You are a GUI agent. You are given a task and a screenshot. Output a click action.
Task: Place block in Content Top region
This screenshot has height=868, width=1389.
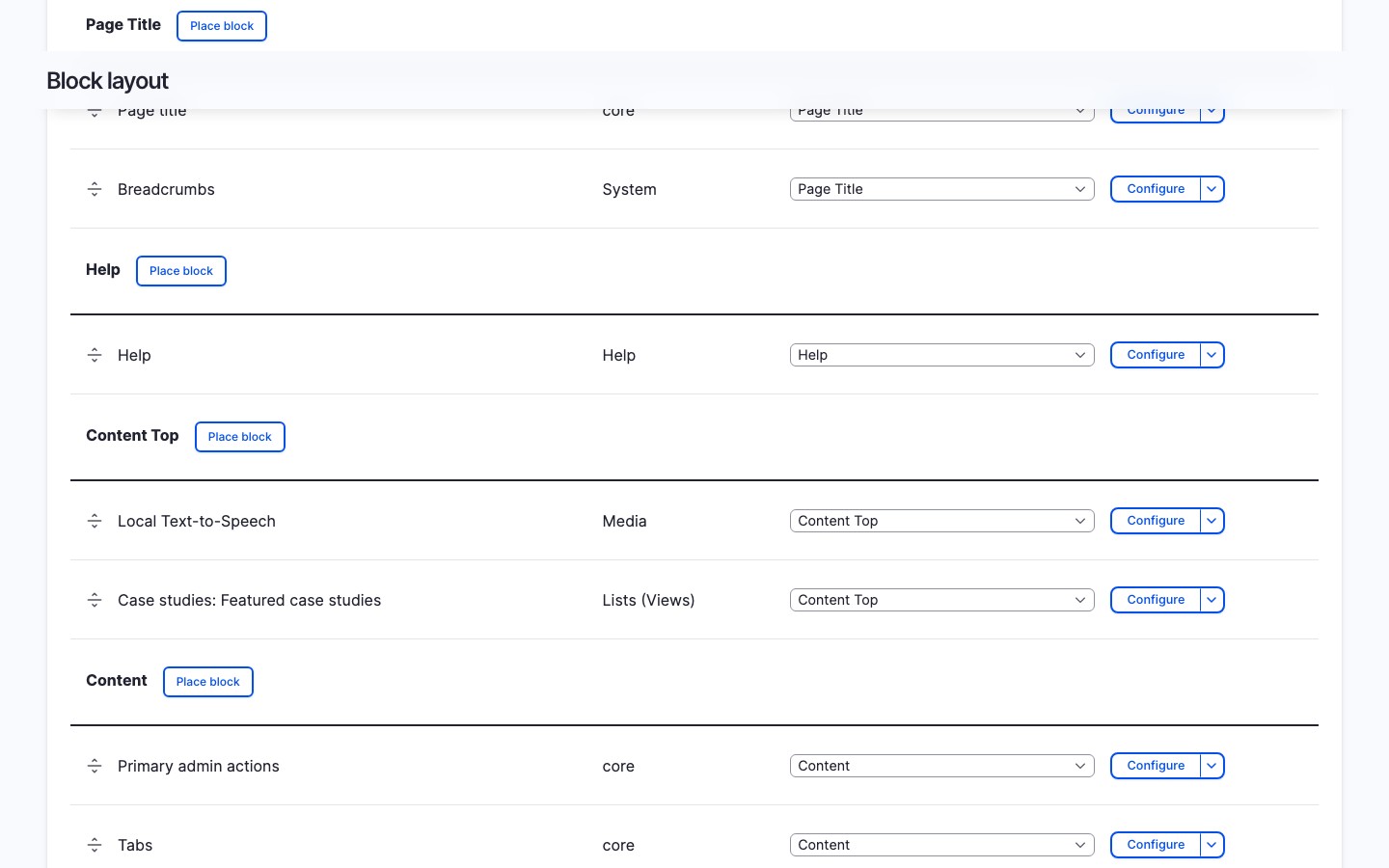240,437
